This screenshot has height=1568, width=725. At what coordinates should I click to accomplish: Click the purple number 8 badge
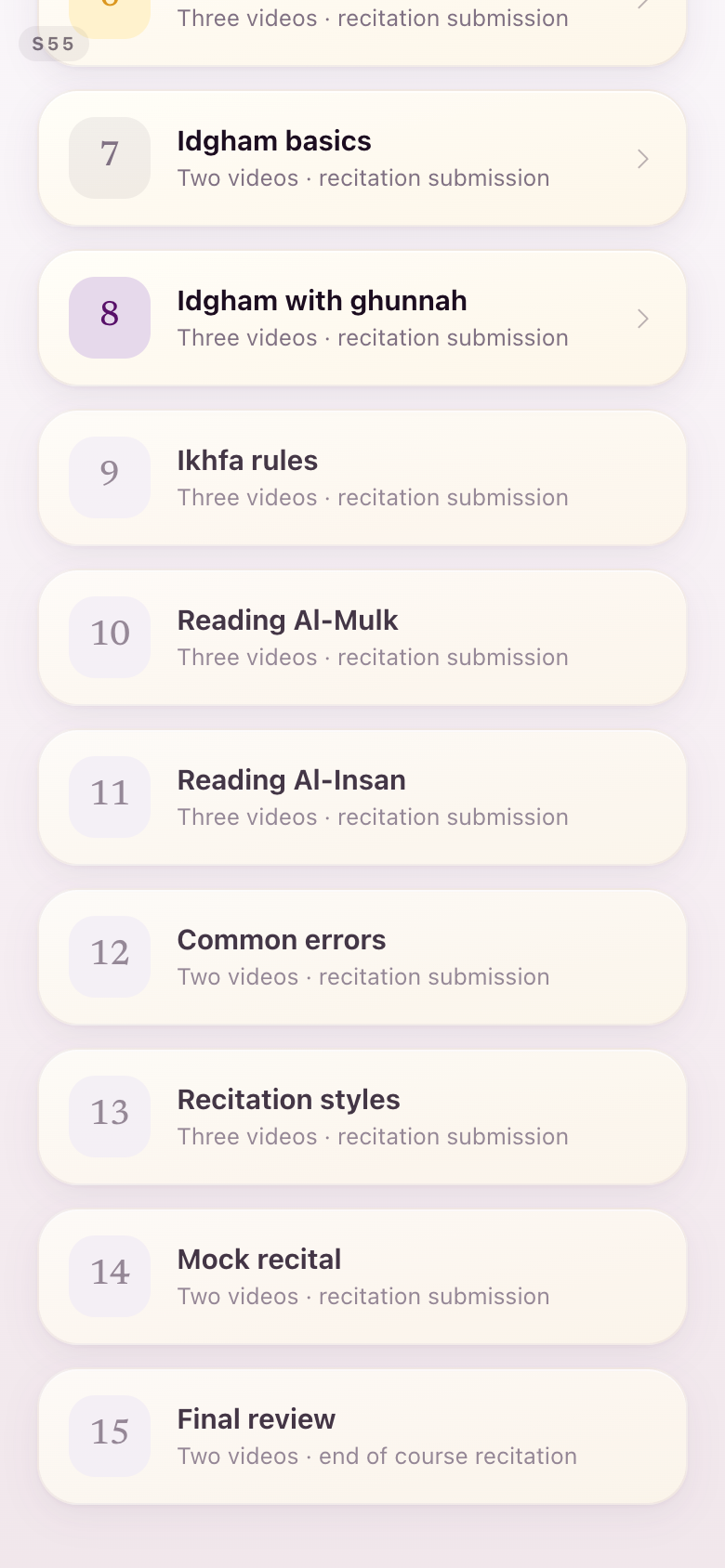[110, 318]
